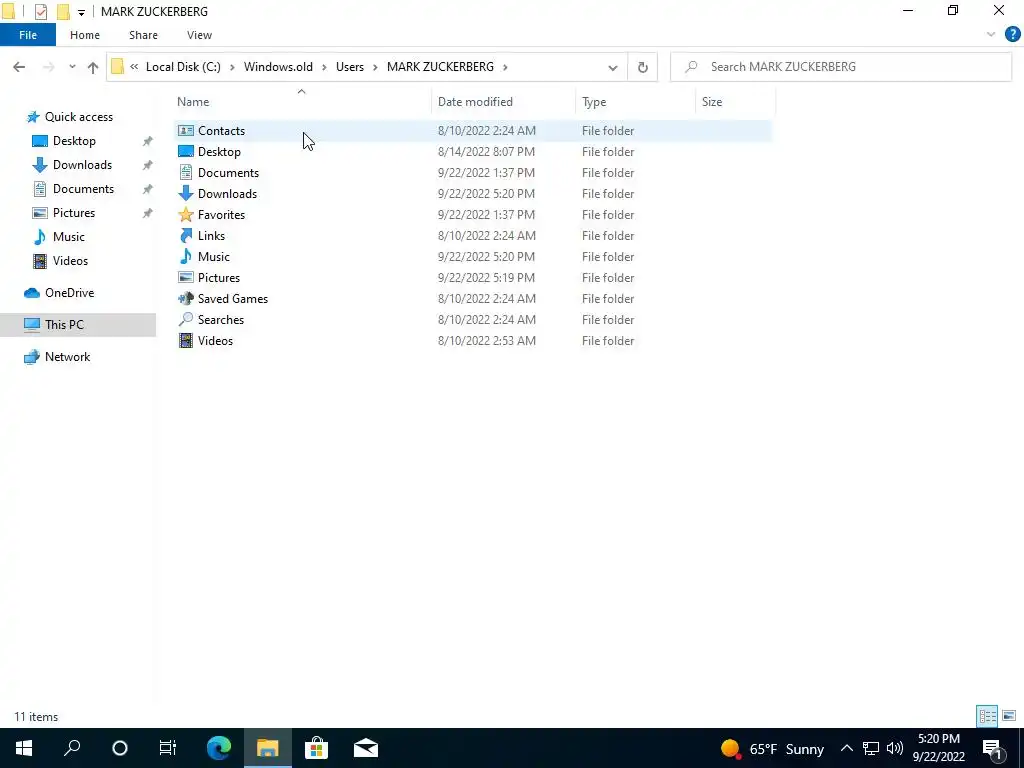Open Windows Start menu

tap(24, 748)
